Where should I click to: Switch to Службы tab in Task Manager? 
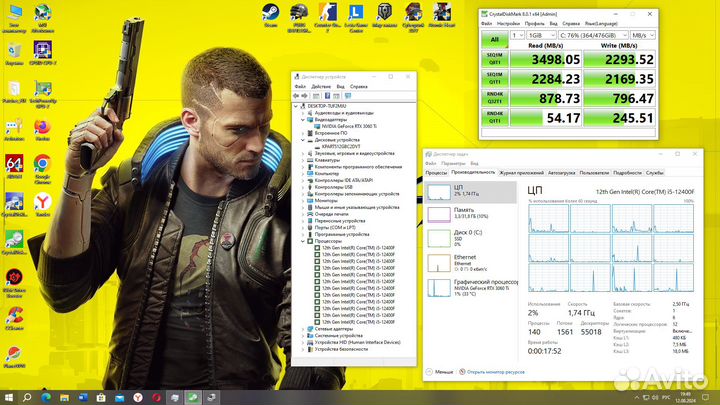coord(654,173)
